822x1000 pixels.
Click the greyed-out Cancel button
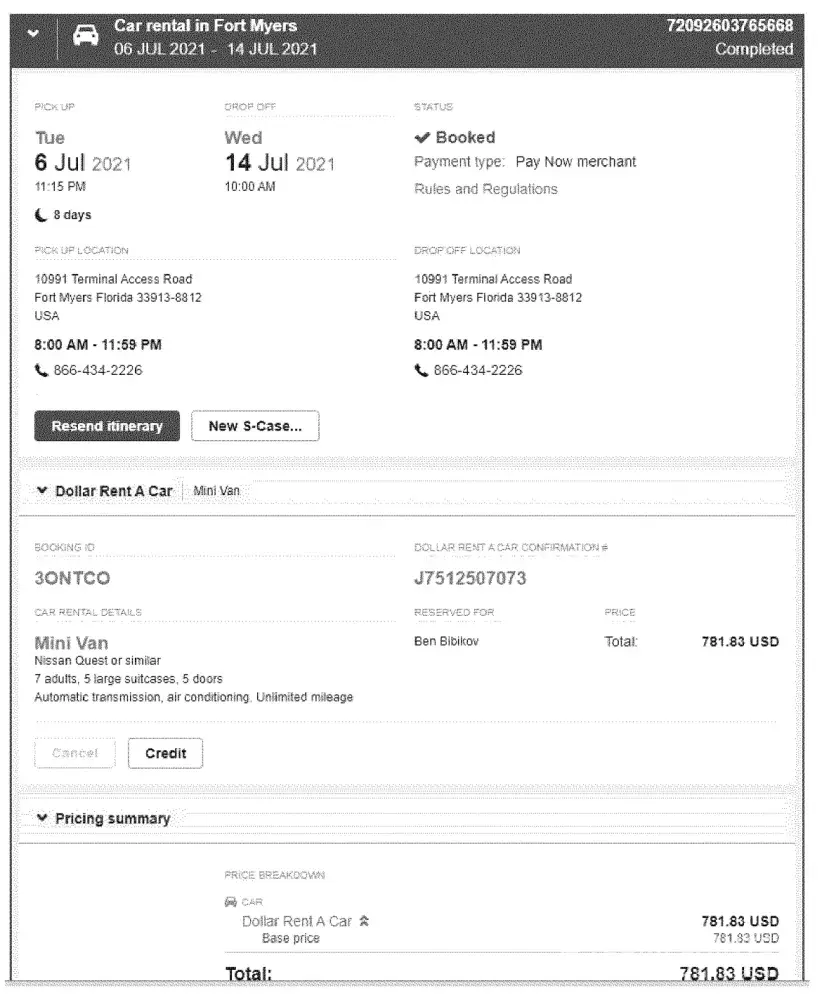pos(75,754)
